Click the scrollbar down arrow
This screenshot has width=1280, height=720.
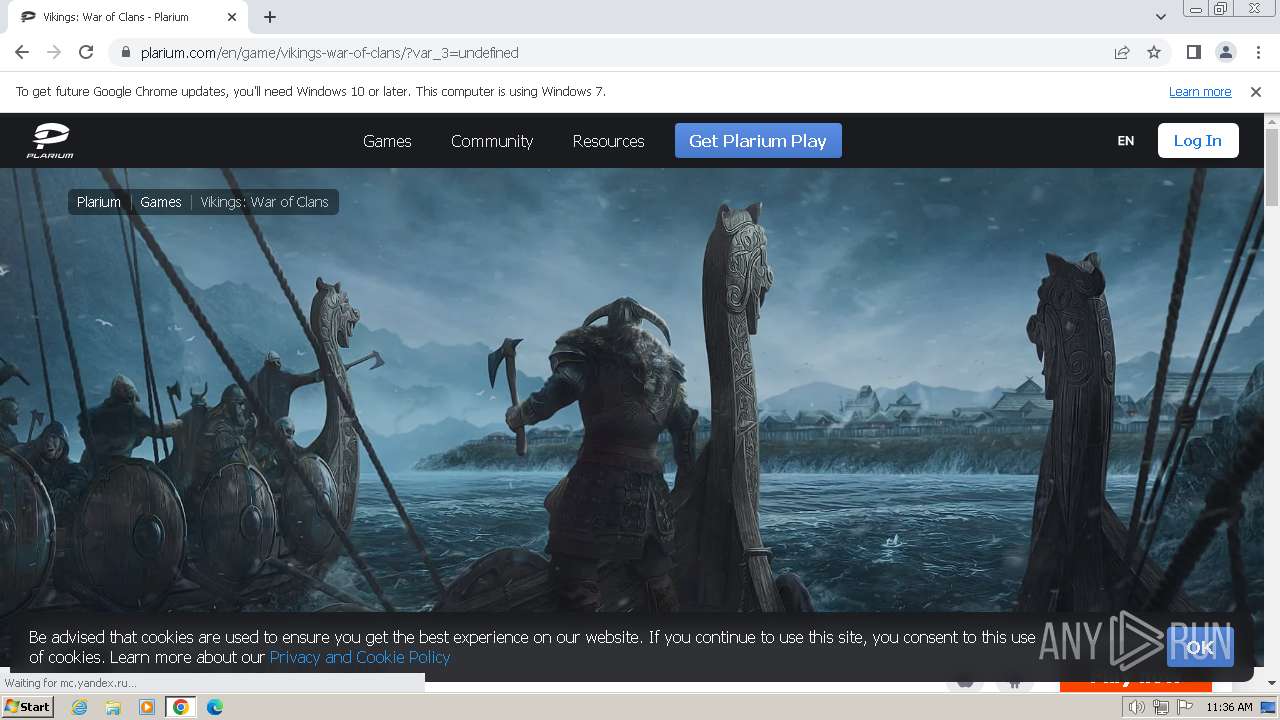click(x=1272, y=683)
